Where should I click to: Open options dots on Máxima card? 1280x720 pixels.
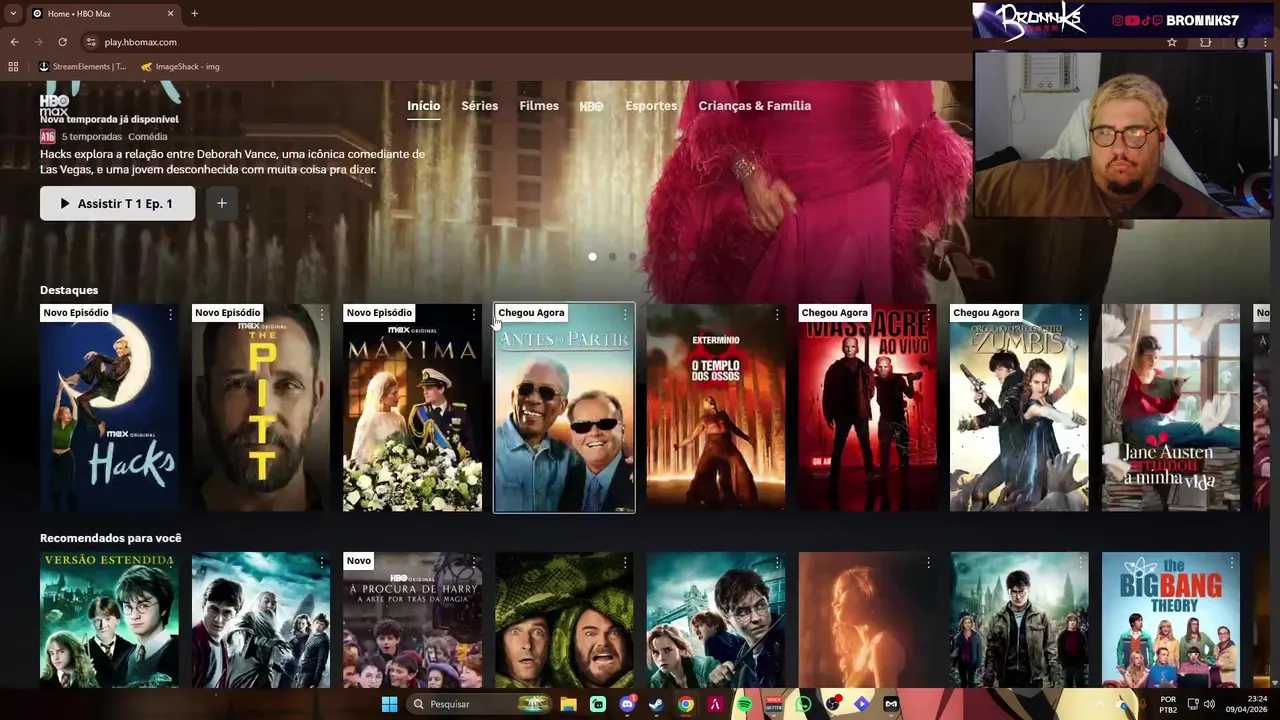pos(473,315)
